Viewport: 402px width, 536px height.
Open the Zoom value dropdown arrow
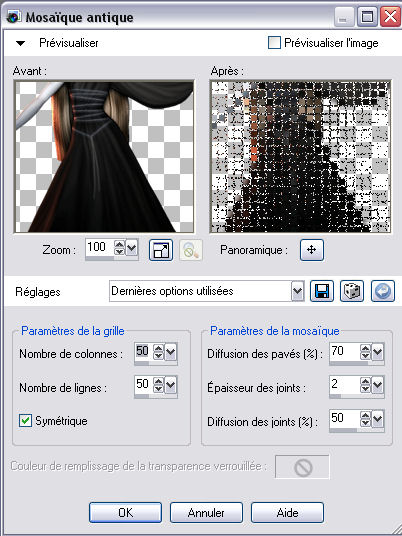tap(132, 248)
